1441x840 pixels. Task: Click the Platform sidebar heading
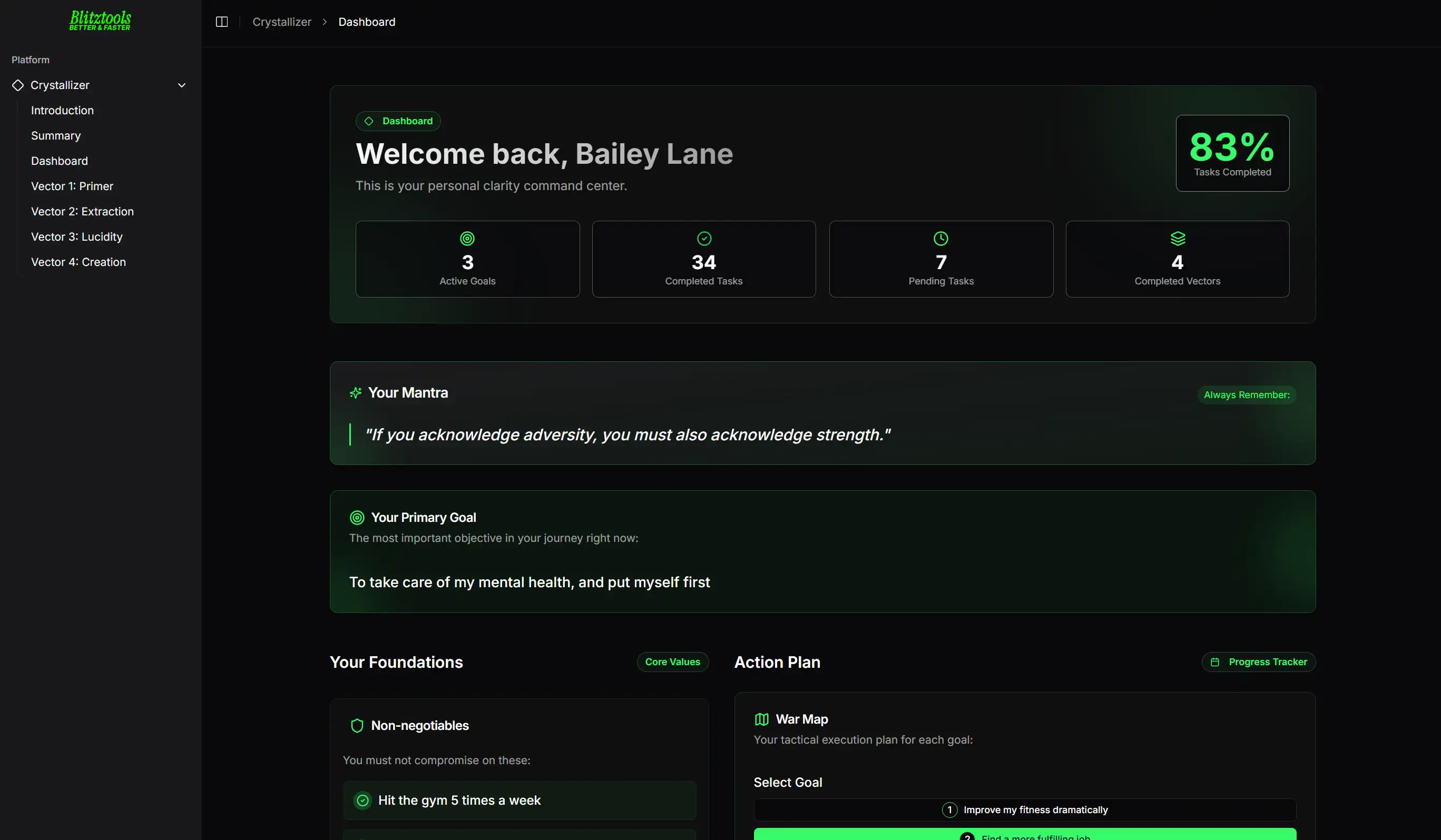pos(31,60)
